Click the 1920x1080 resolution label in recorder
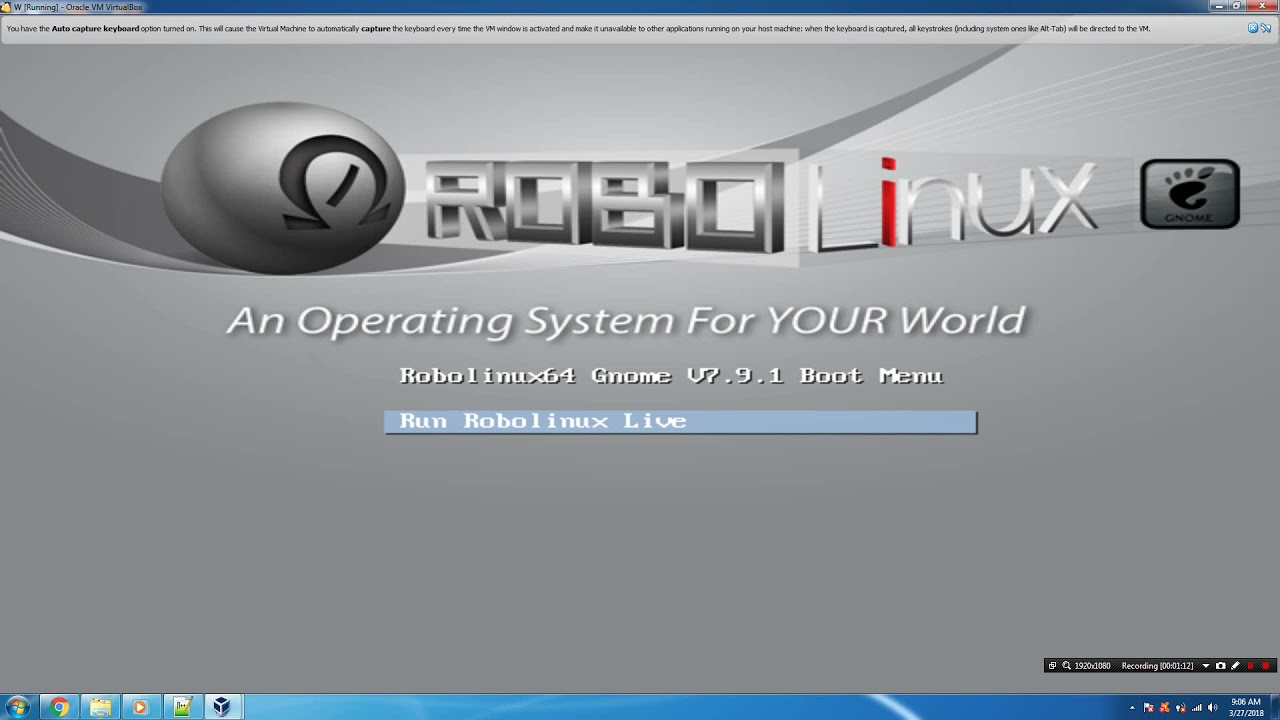1280x720 pixels. coord(1092,666)
